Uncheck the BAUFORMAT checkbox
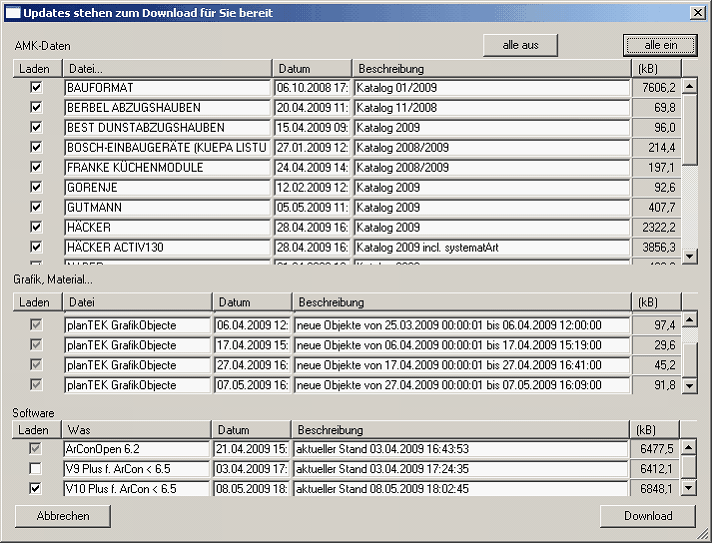The image size is (713, 544). click(x=37, y=88)
